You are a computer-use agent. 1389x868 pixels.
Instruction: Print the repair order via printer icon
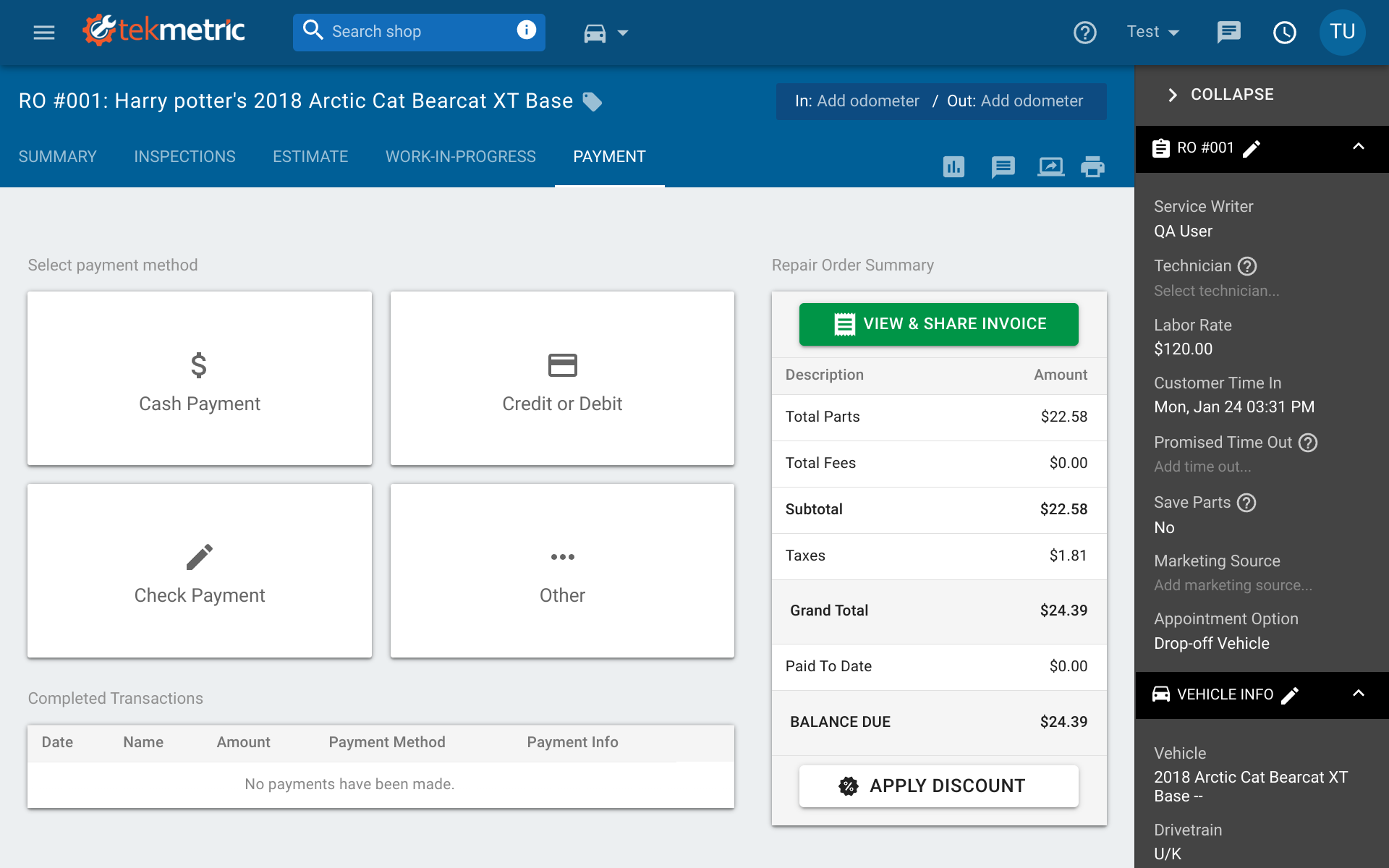coord(1093,166)
